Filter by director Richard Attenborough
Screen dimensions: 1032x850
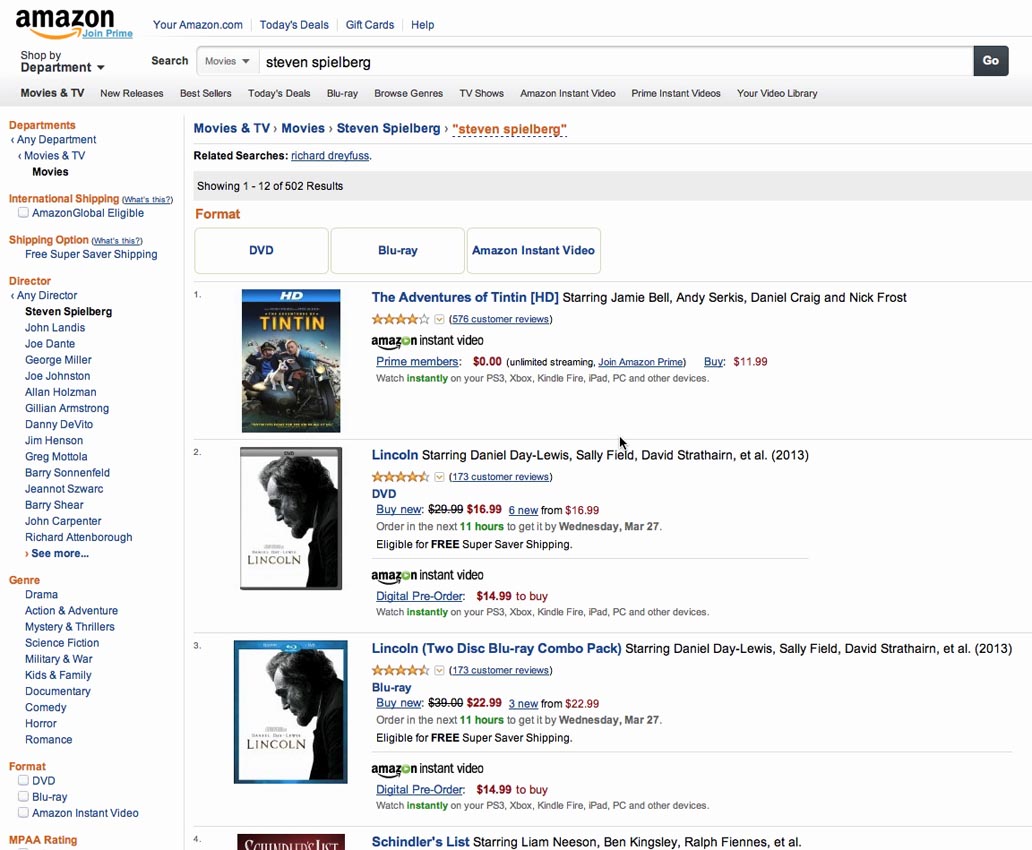tap(78, 537)
